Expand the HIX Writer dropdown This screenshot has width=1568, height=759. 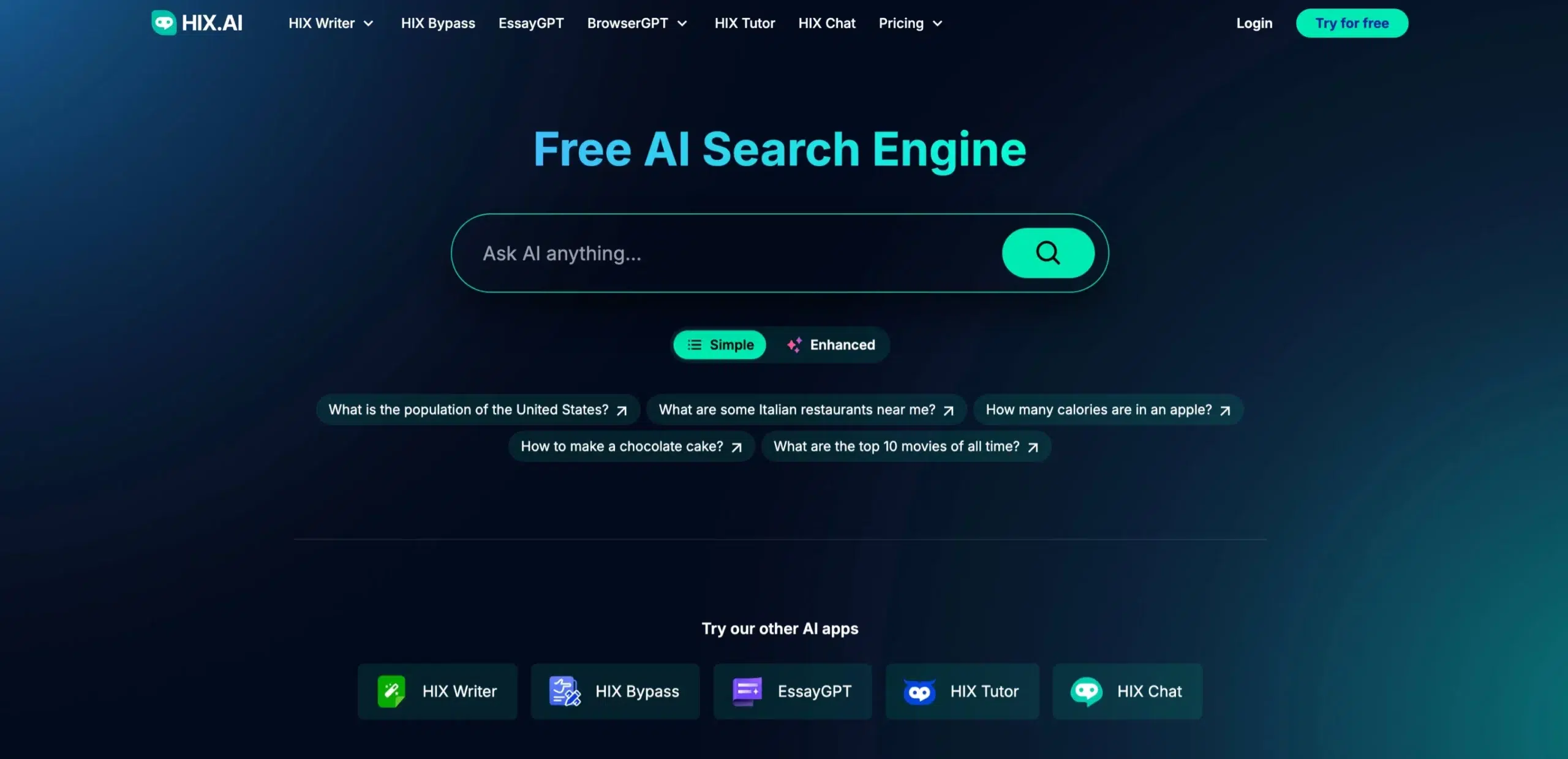[330, 22]
